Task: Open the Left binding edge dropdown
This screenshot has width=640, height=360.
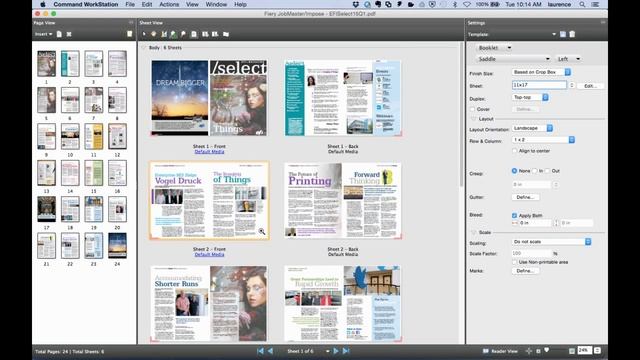Action: click(x=569, y=59)
